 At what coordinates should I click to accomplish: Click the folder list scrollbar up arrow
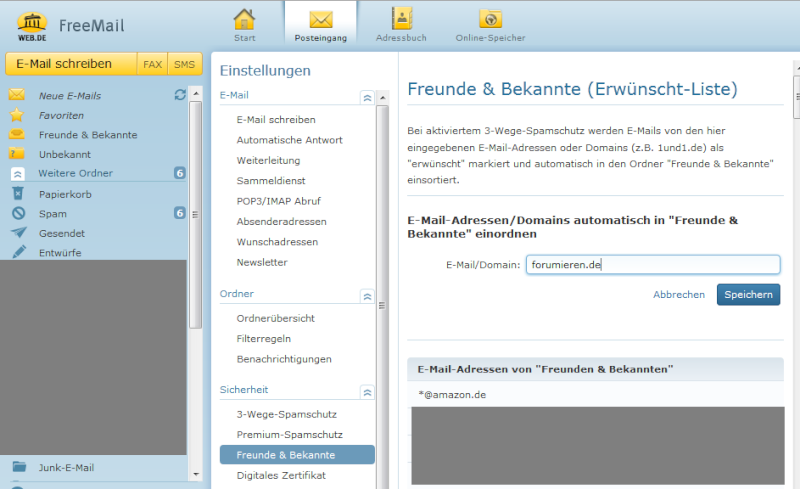pos(196,94)
